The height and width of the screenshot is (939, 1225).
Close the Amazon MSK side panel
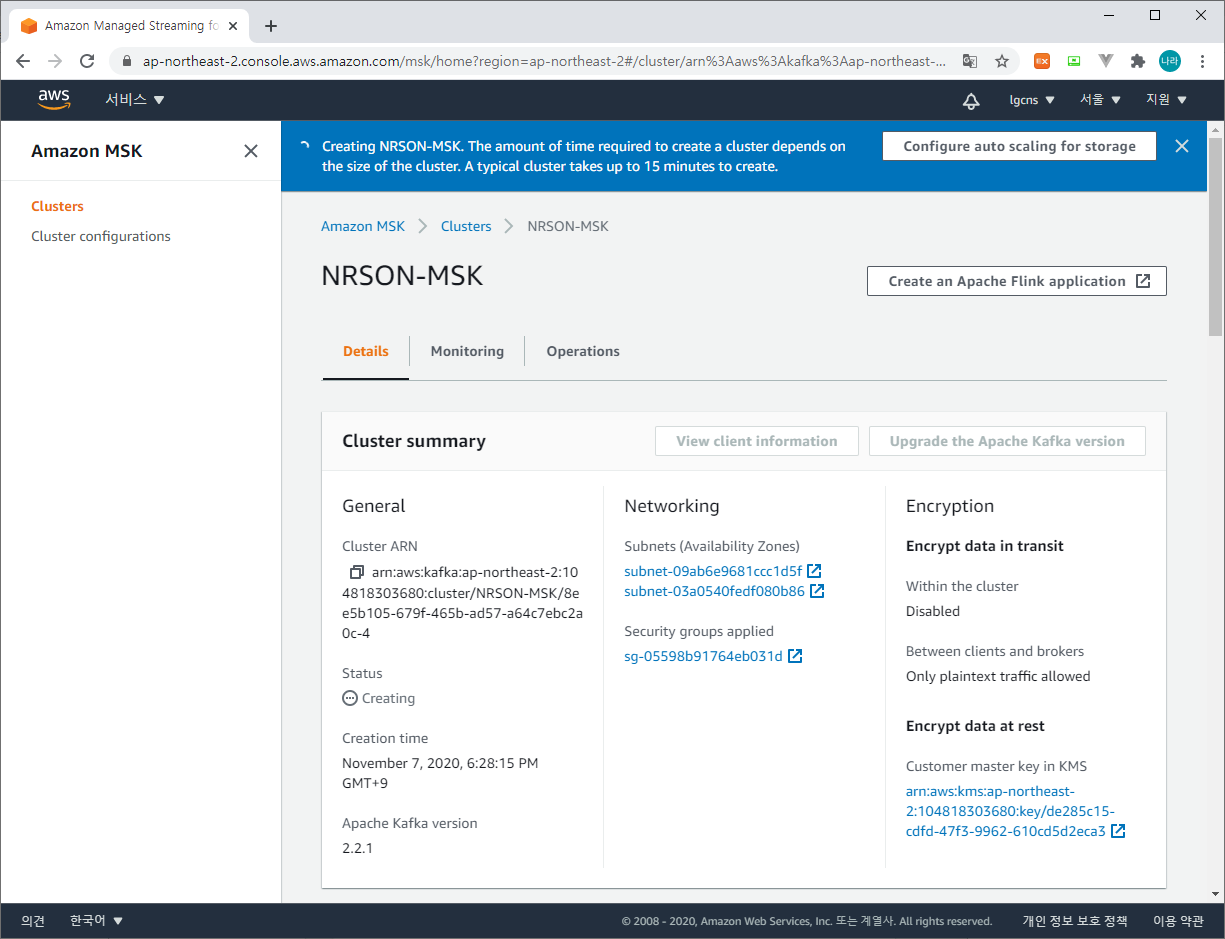[x=251, y=151]
